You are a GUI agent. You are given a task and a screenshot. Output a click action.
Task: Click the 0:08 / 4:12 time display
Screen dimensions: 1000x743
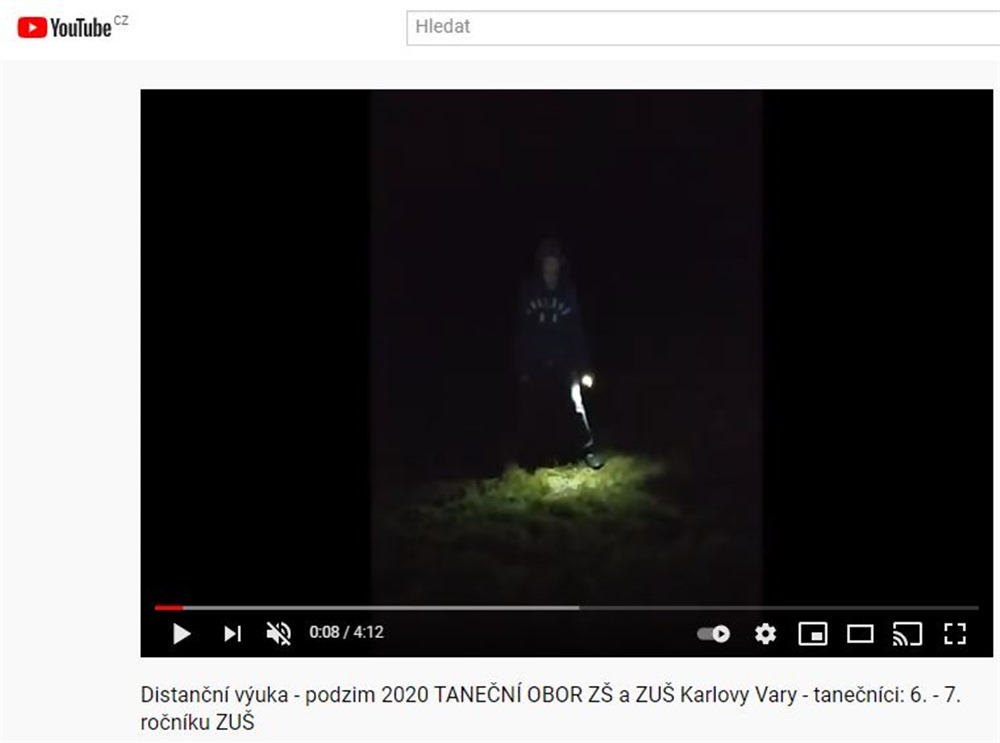tap(346, 632)
